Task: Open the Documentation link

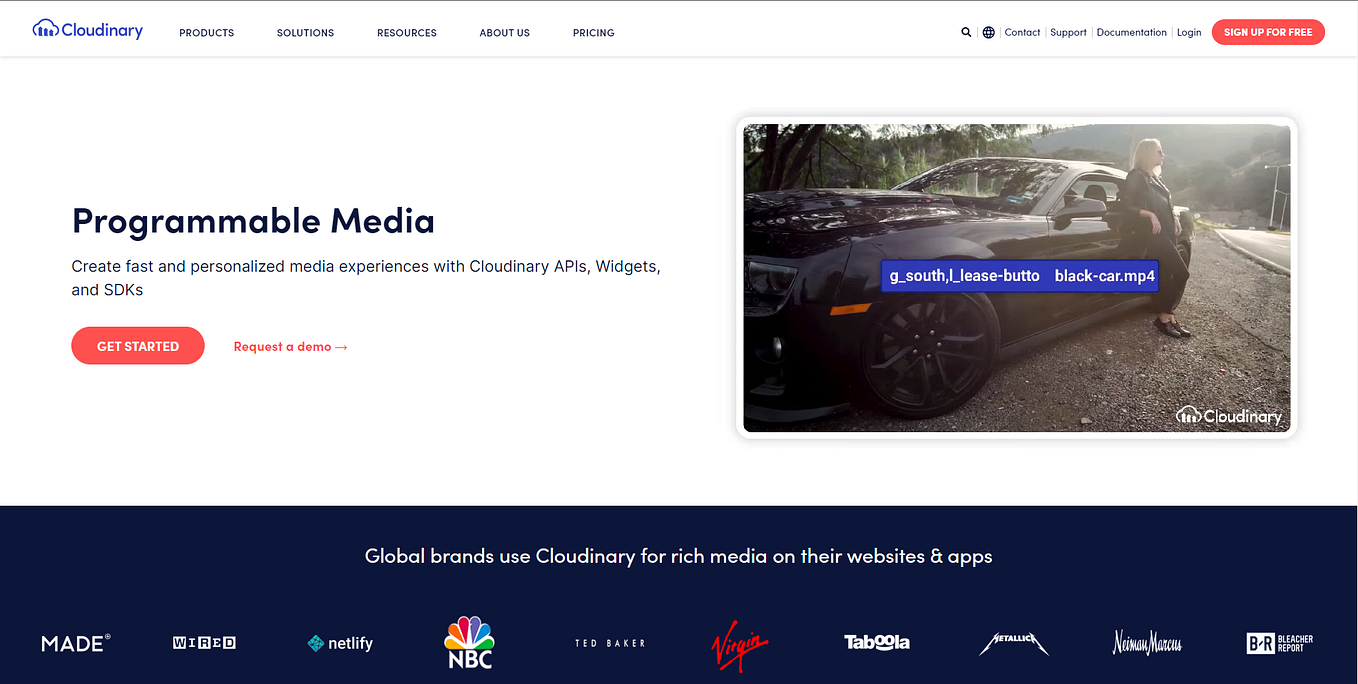Action: click(x=1132, y=32)
